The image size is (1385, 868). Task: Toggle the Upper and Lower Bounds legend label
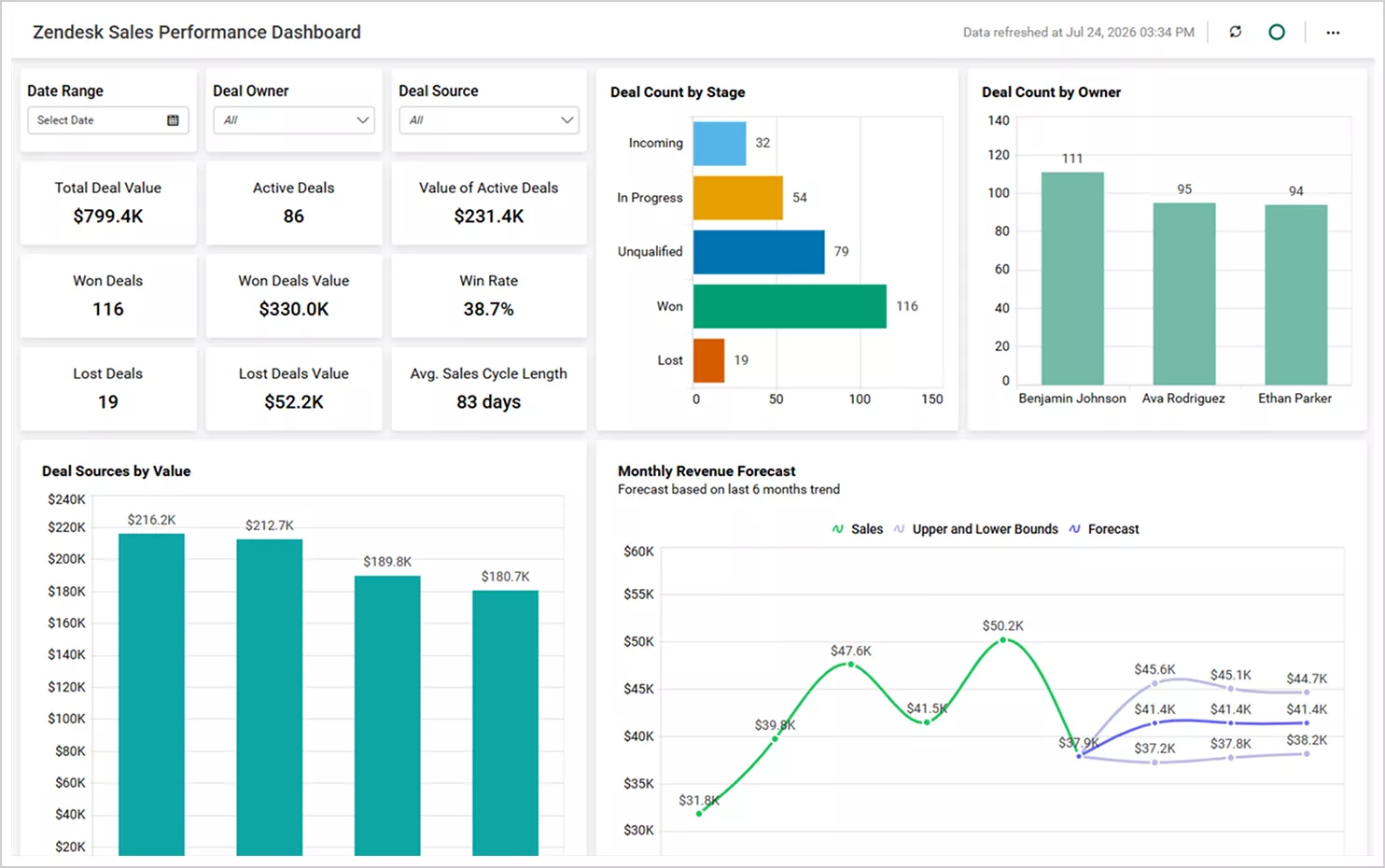986,529
